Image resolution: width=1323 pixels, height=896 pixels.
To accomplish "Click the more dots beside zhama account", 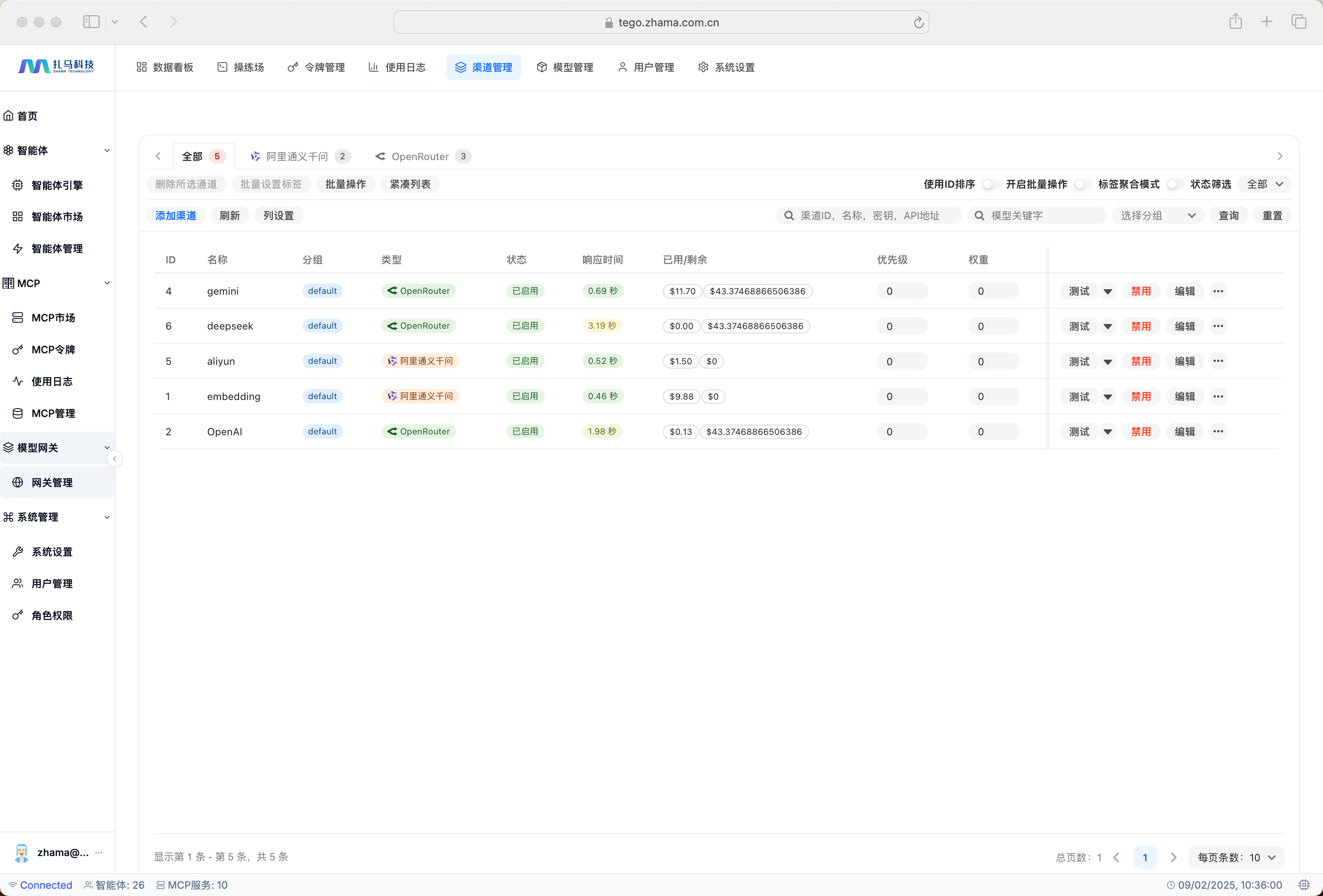I will (99, 852).
